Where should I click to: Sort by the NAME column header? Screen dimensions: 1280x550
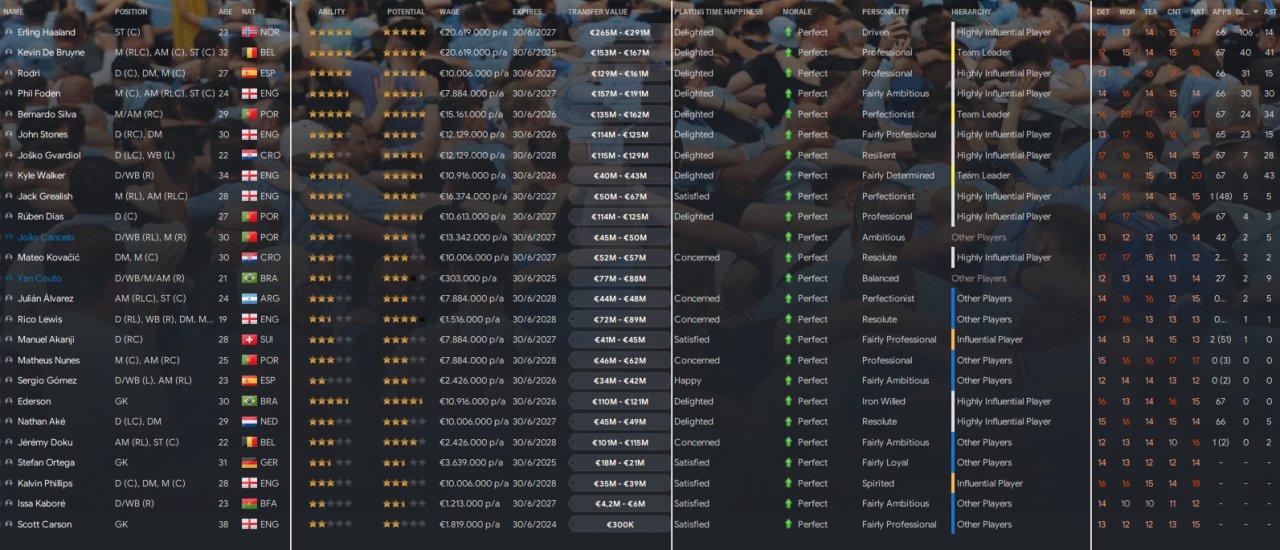pos(14,11)
